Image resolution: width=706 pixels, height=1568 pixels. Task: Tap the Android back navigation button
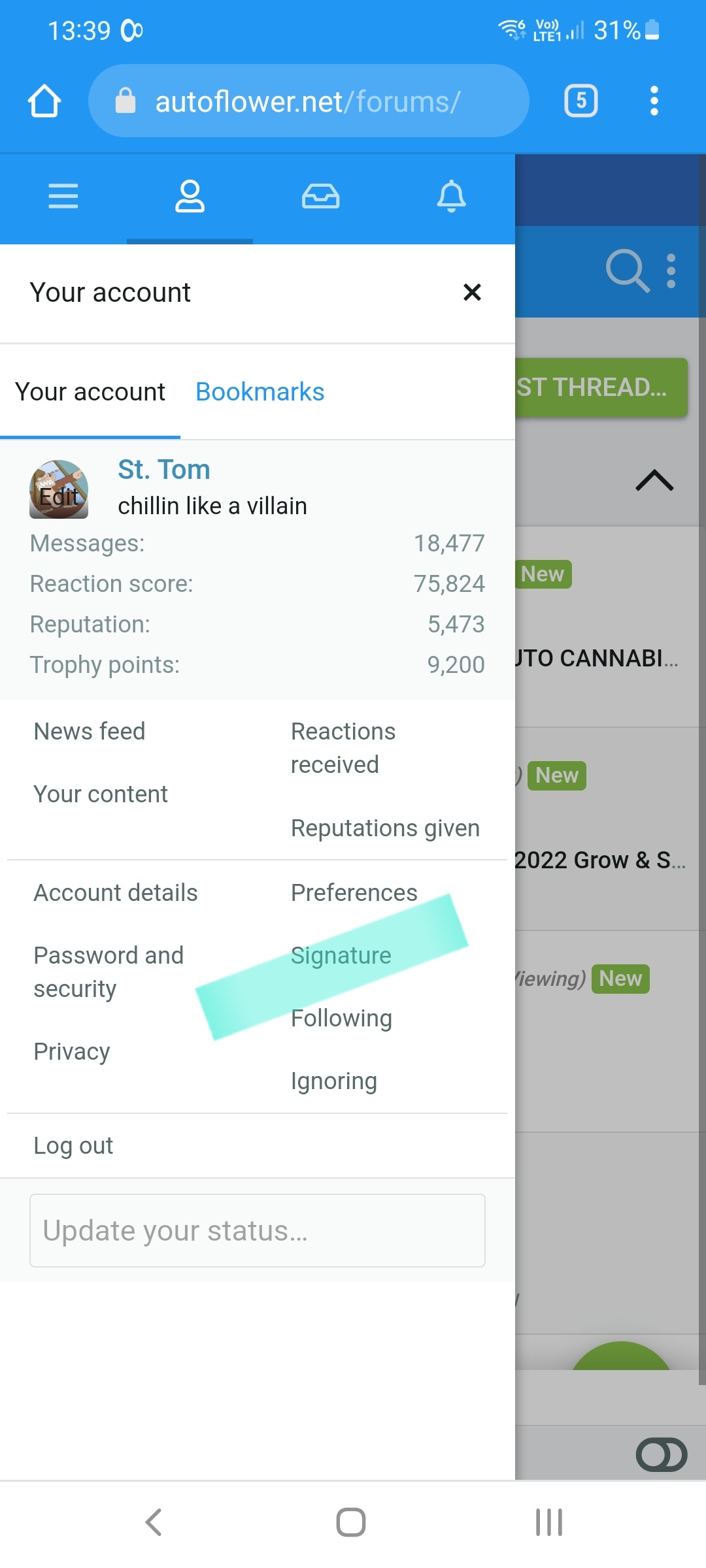(x=154, y=1522)
